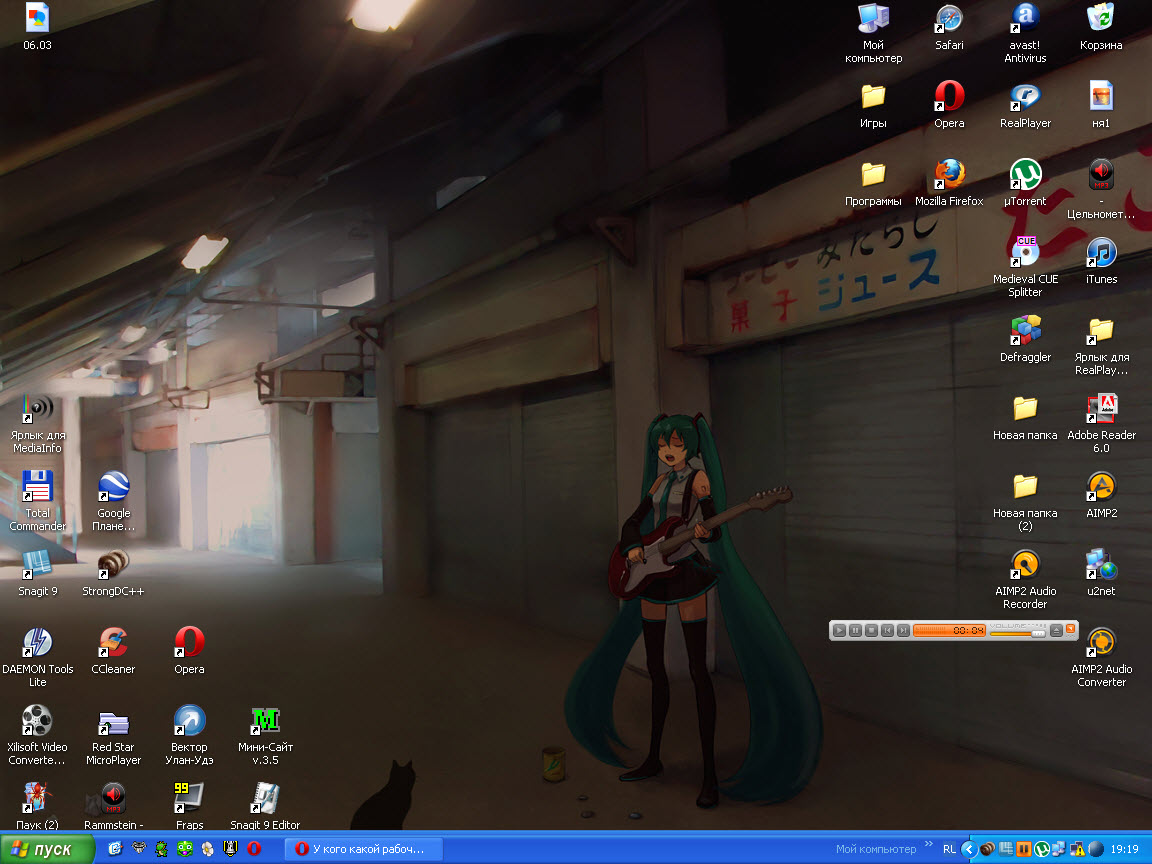Open the RL language indicator in taskbar
The height and width of the screenshot is (864, 1152).
949,849
